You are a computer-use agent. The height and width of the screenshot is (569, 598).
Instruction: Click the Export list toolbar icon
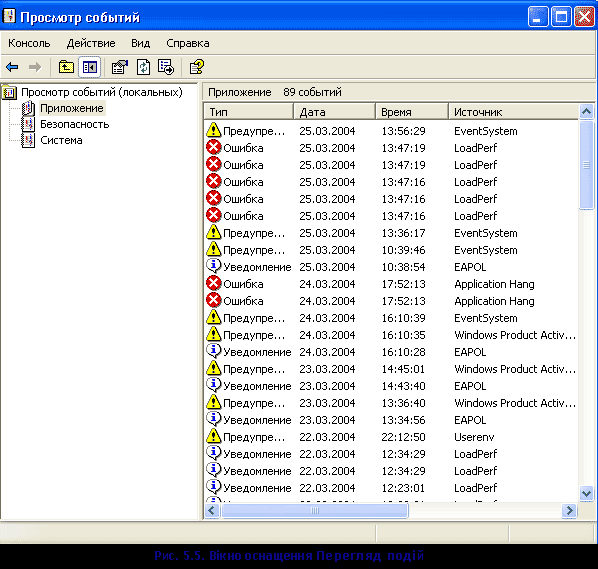click(x=166, y=67)
